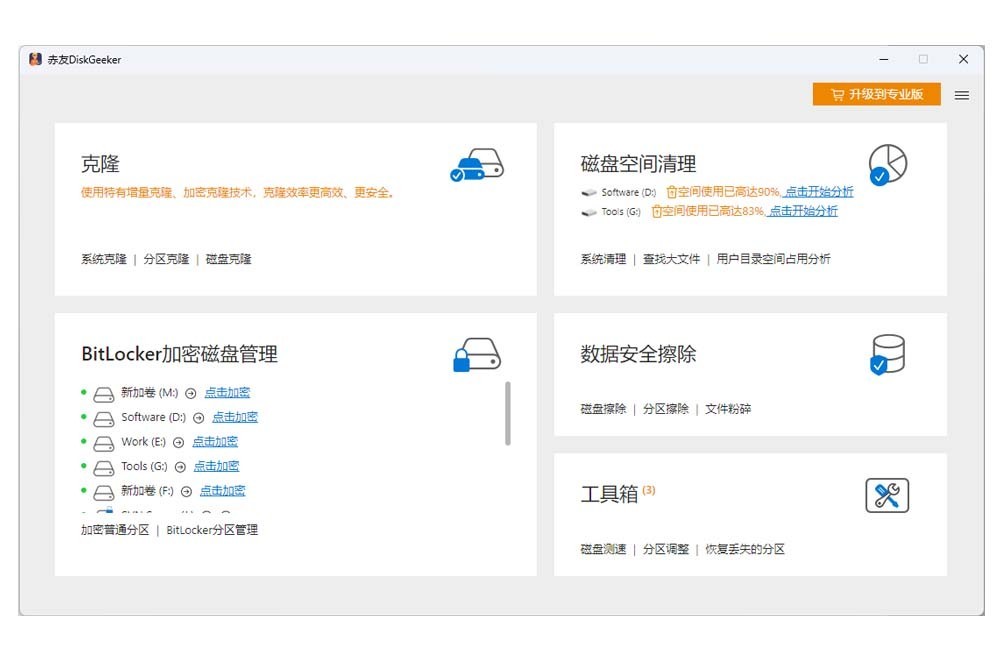Click the BitLocker locked disk icon
The image size is (1000, 666).
(476, 355)
